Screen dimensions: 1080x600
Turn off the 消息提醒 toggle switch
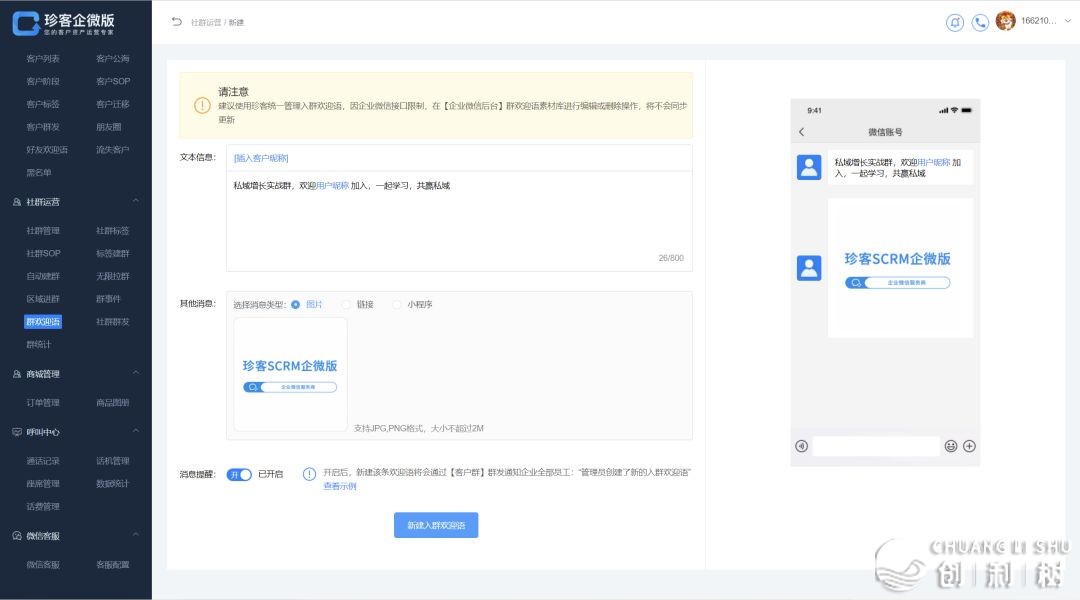click(x=239, y=474)
